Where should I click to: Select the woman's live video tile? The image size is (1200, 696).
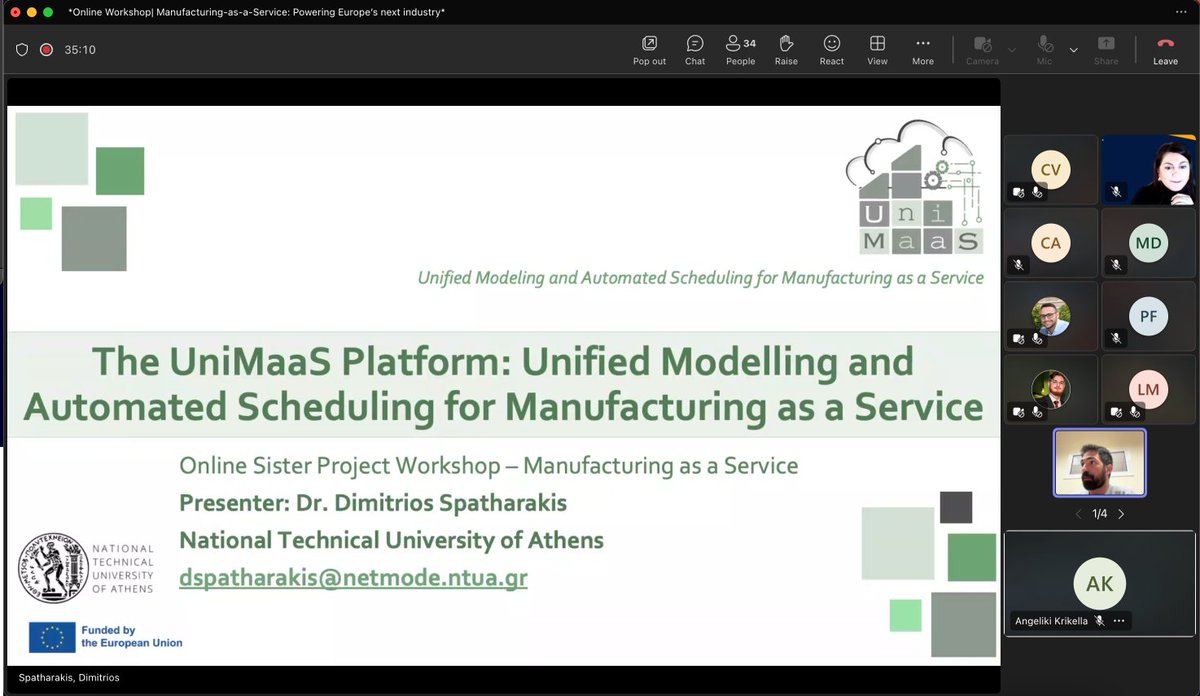click(x=1148, y=170)
